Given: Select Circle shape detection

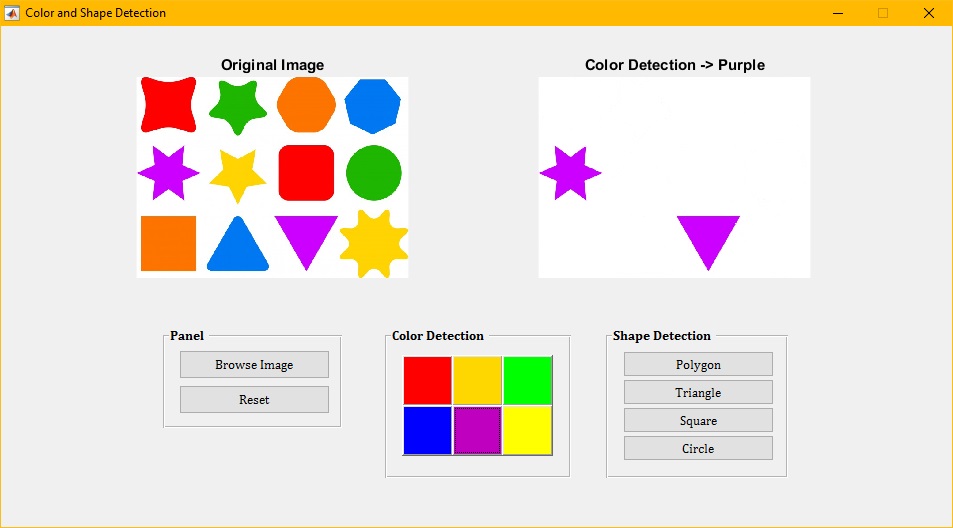Looking at the screenshot, I should point(698,449).
